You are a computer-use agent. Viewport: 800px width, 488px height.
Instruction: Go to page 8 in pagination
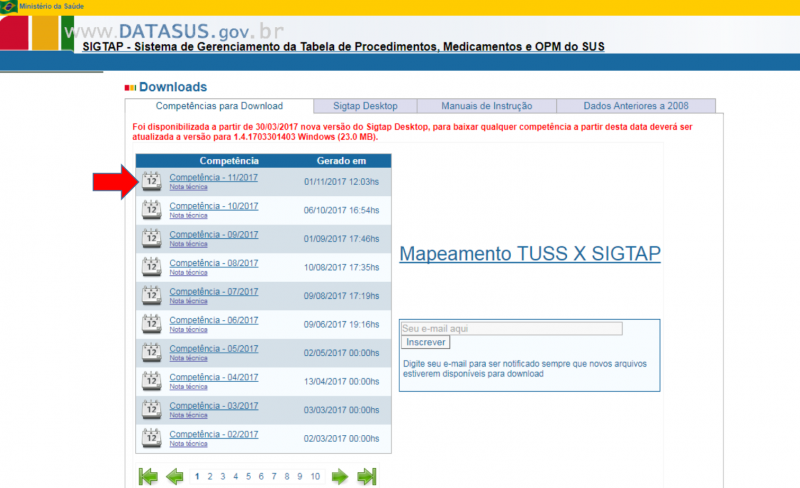287,476
